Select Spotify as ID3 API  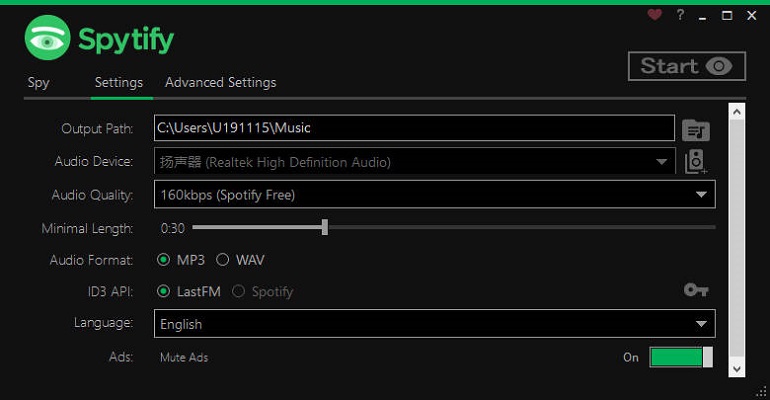(x=263, y=292)
